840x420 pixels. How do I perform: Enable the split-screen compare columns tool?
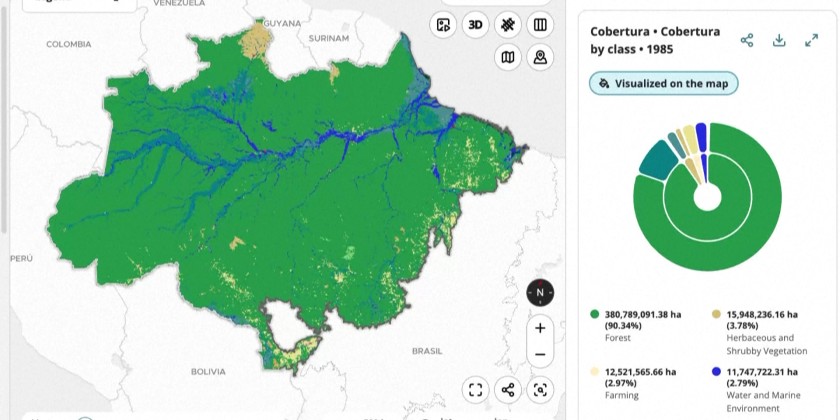point(540,25)
